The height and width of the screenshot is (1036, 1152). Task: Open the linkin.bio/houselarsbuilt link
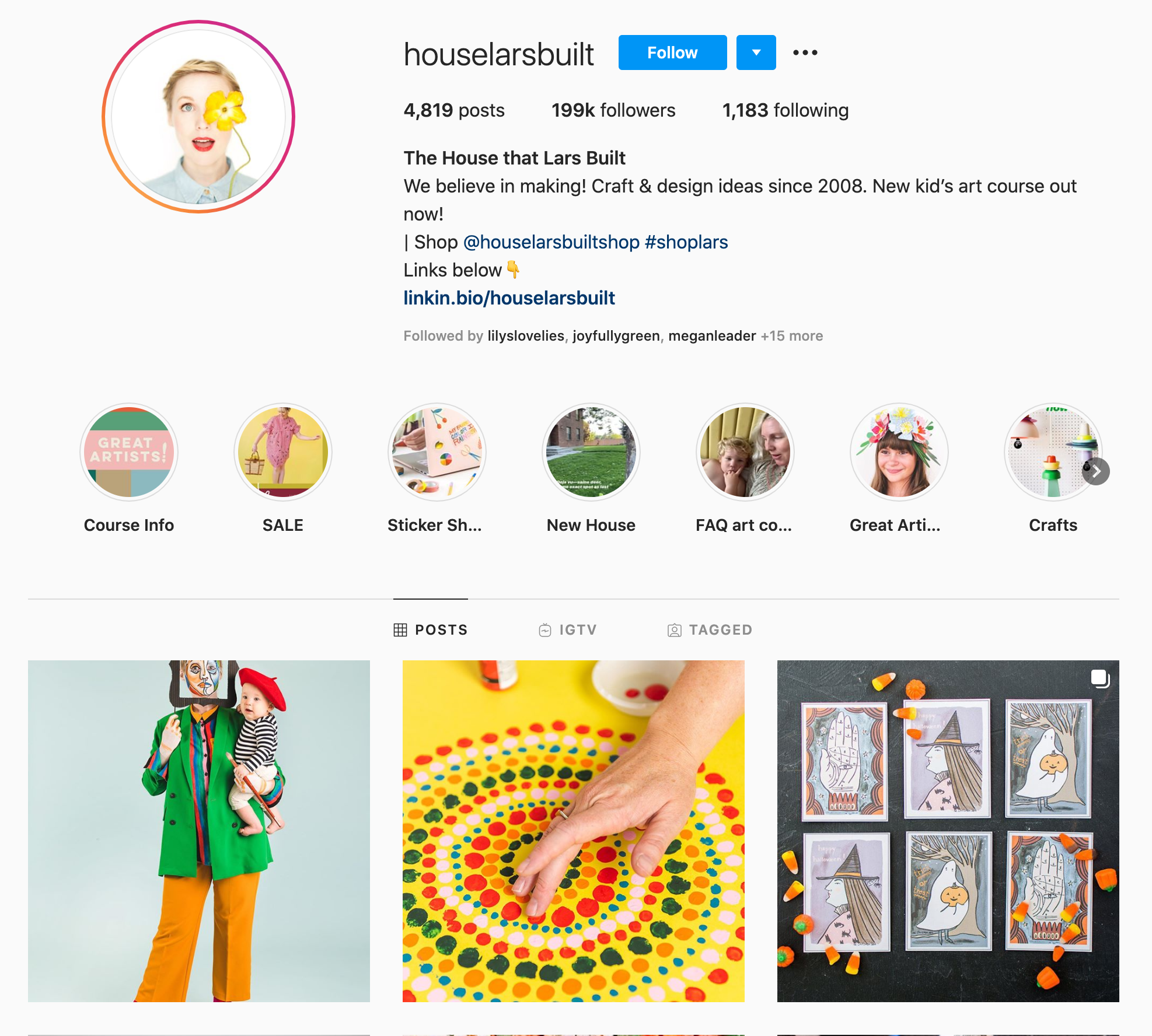pos(509,298)
